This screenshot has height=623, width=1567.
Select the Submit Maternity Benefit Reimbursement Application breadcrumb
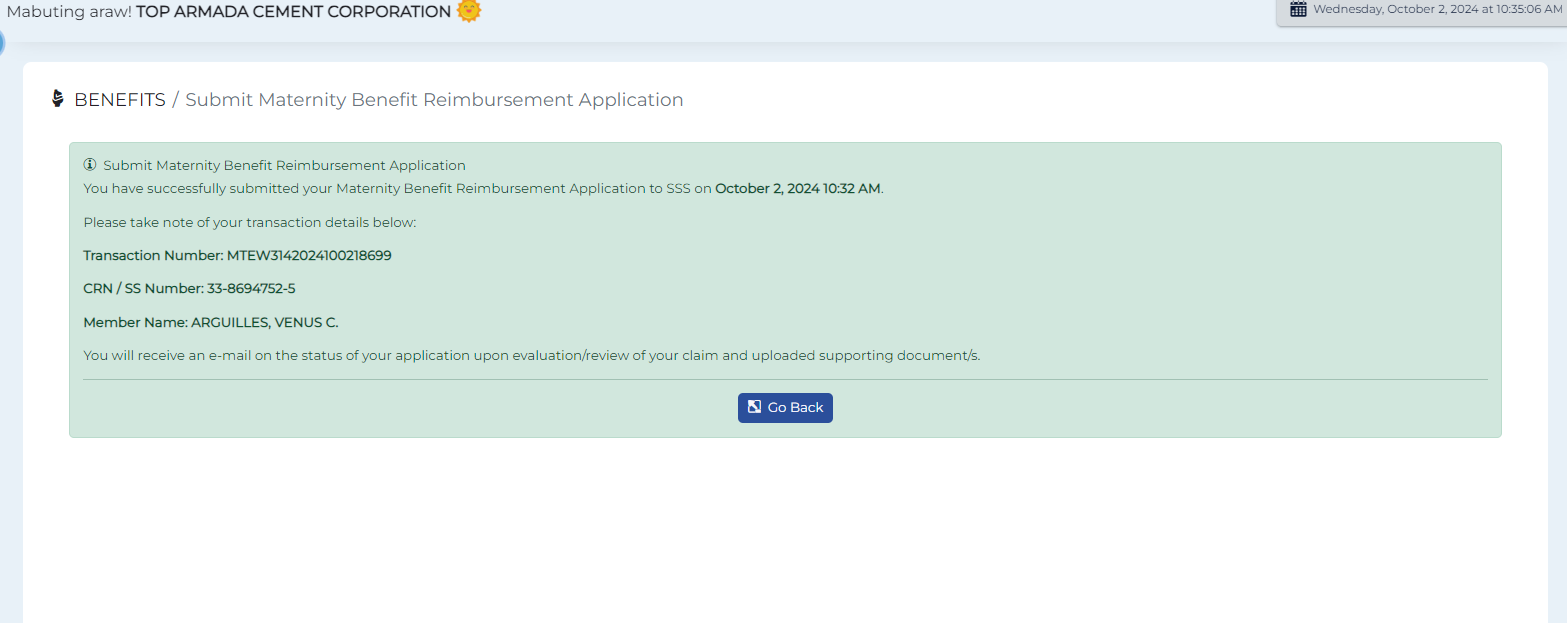pos(434,100)
